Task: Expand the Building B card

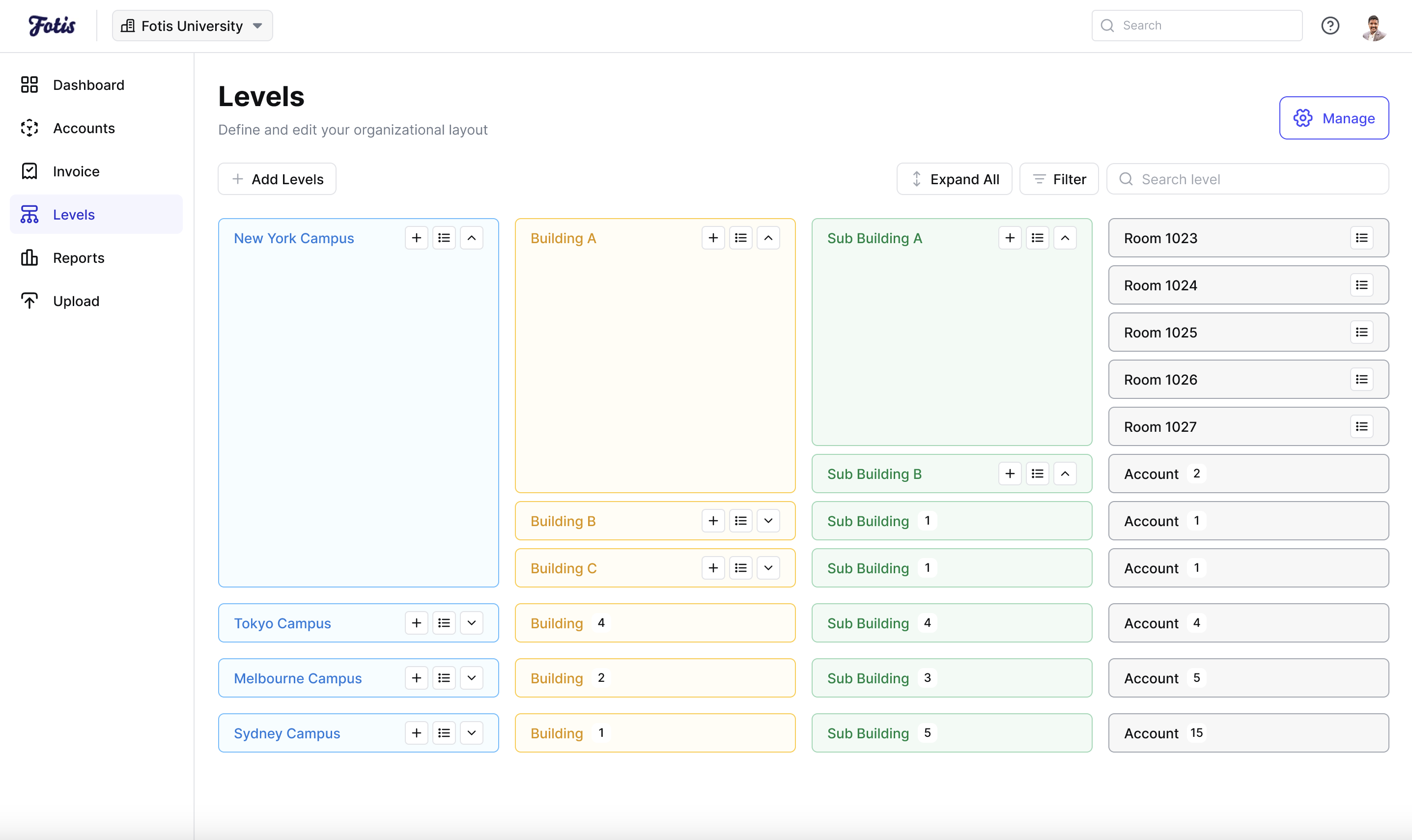Action: [x=768, y=520]
